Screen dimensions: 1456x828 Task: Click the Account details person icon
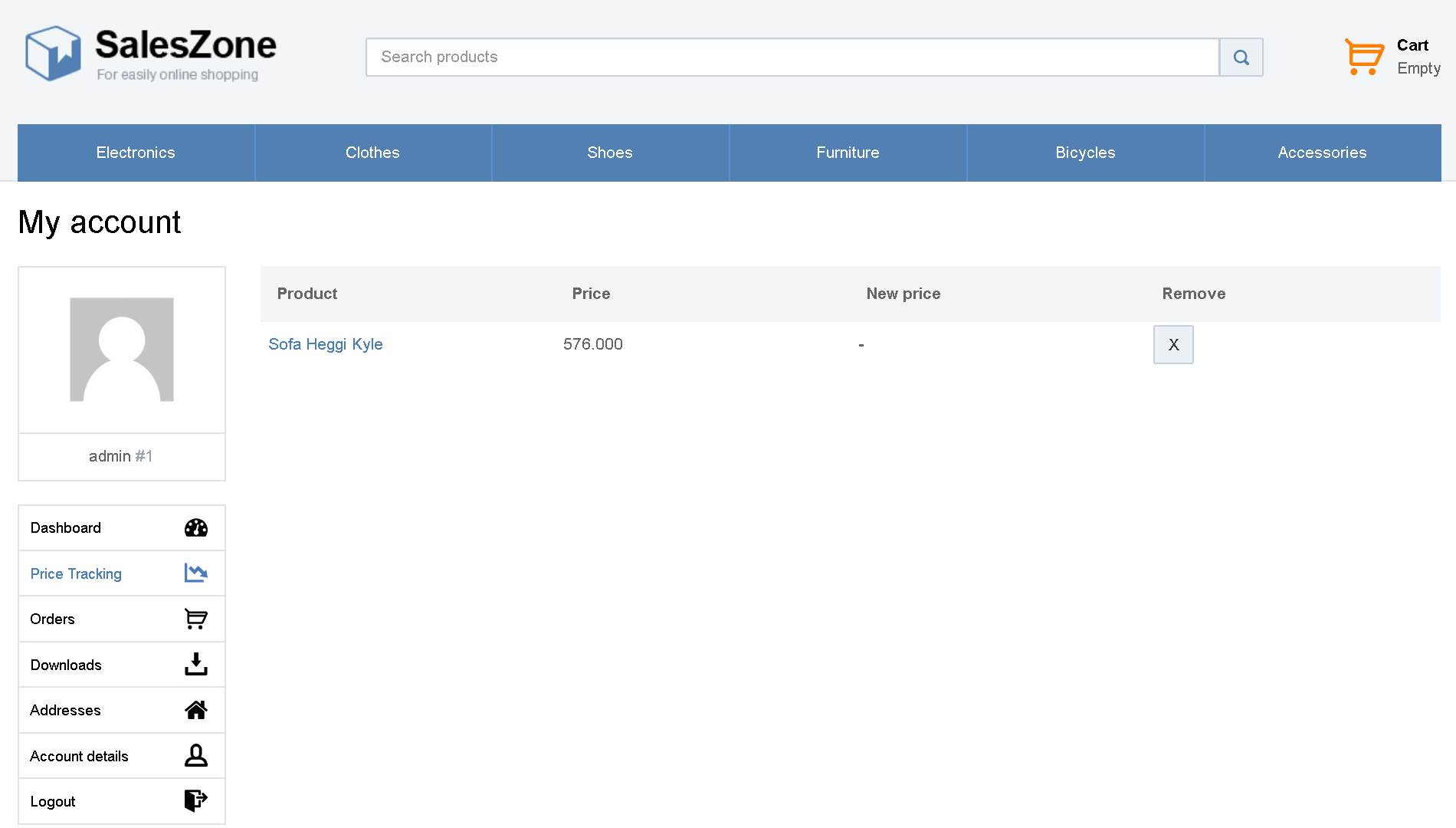[196, 756]
